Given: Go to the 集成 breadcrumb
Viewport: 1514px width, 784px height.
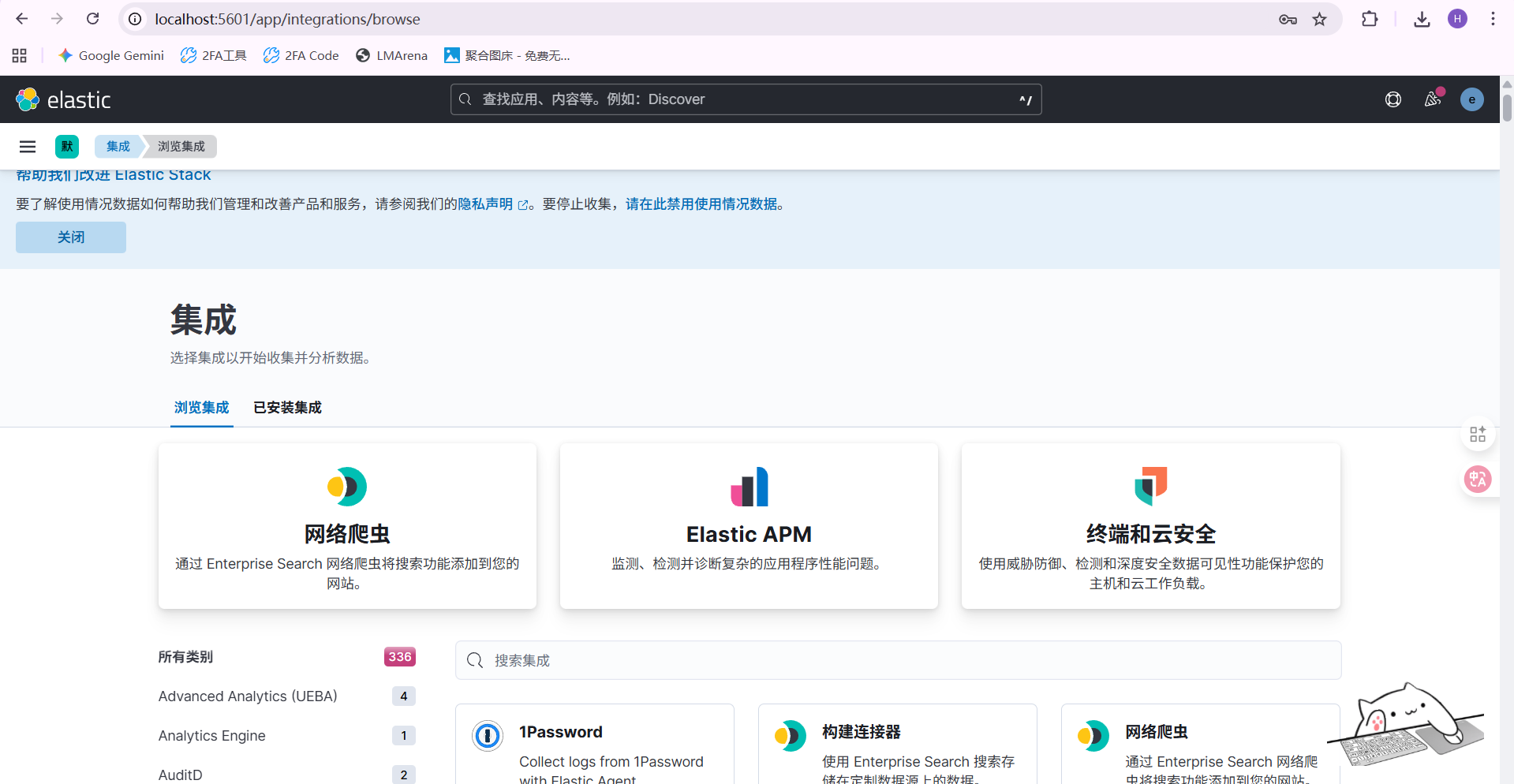Looking at the screenshot, I should click(x=118, y=147).
